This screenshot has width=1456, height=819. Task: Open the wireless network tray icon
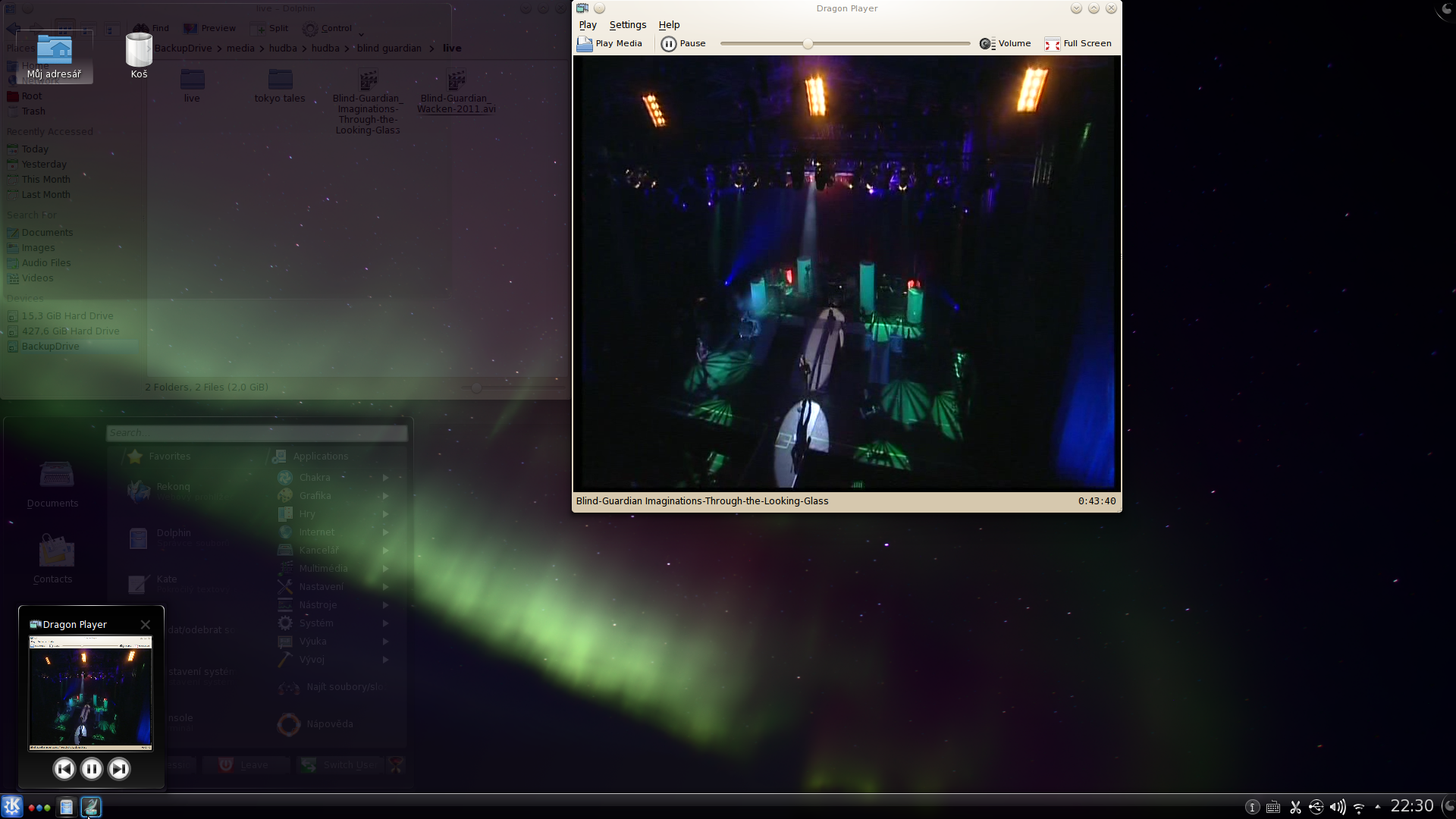[1359, 808]
